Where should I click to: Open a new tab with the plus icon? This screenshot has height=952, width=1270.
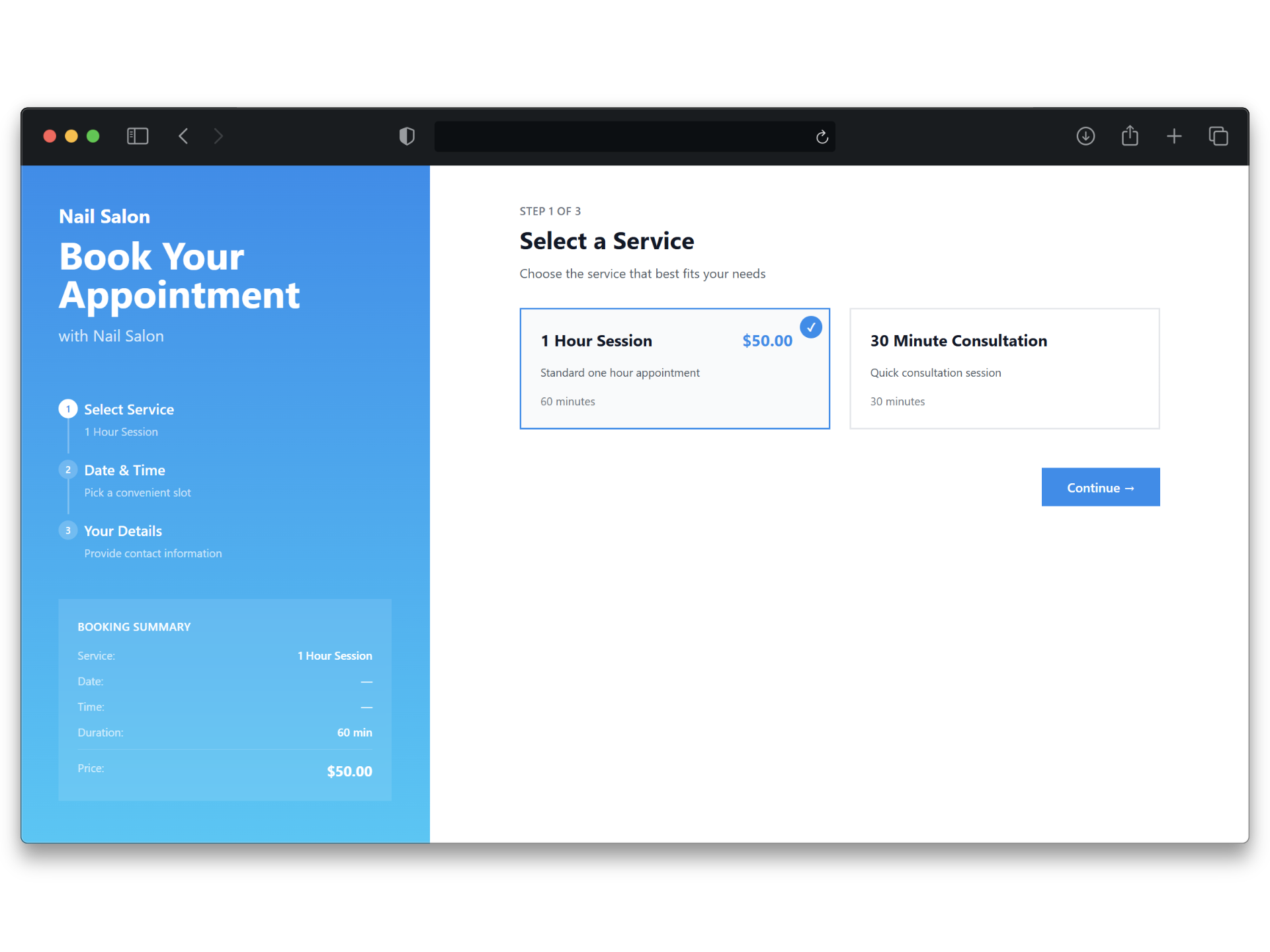1175,136
